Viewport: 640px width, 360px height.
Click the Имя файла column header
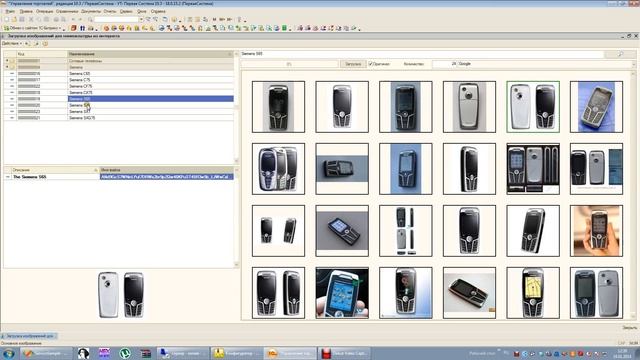[167, 170]
